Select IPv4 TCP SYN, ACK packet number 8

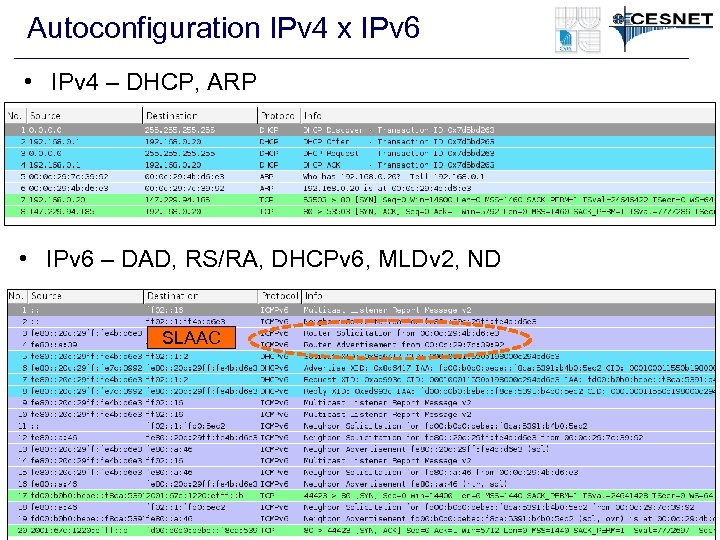360,211
